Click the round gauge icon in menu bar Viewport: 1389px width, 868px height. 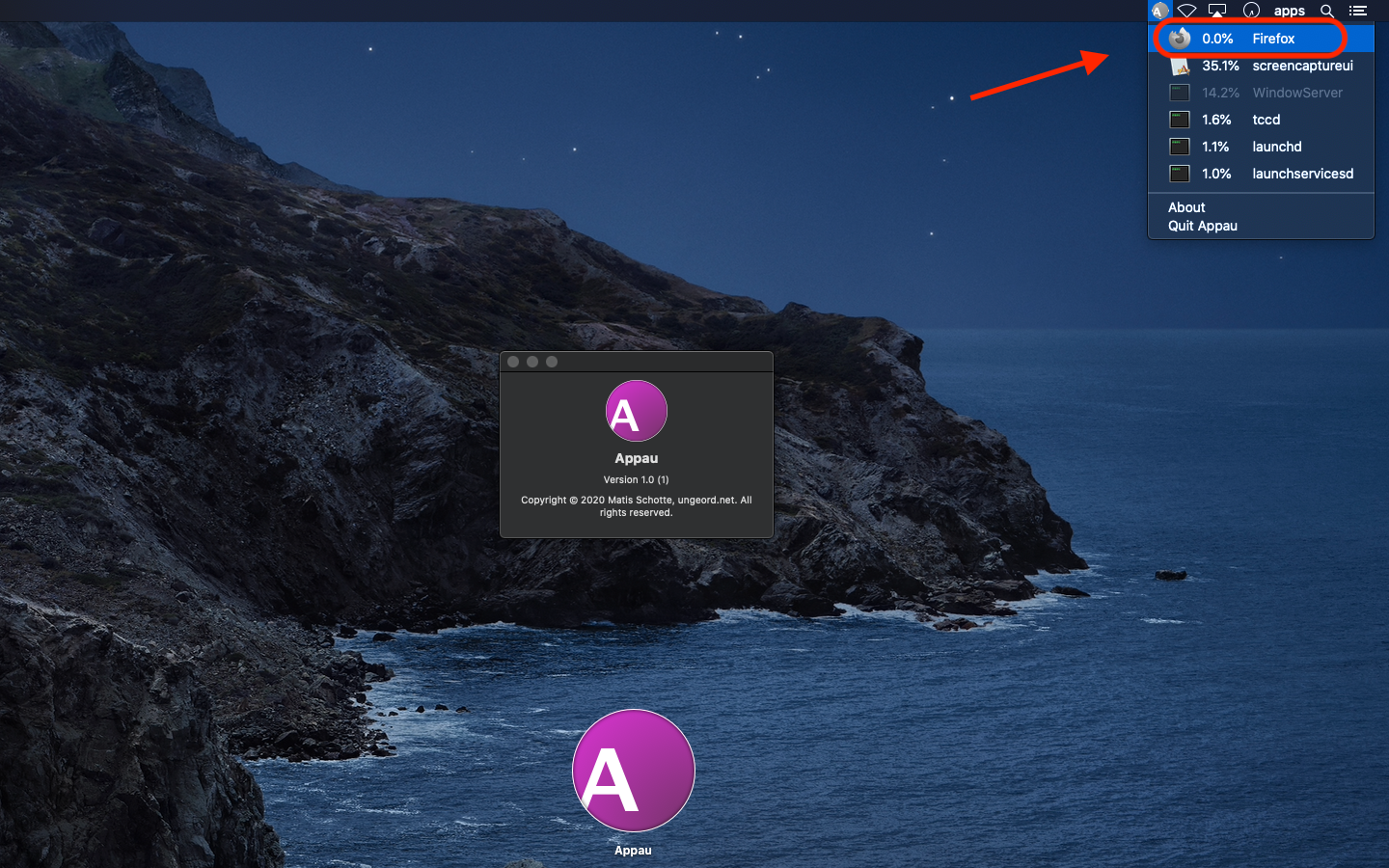pyautogui.click(x=1251, y=11)
